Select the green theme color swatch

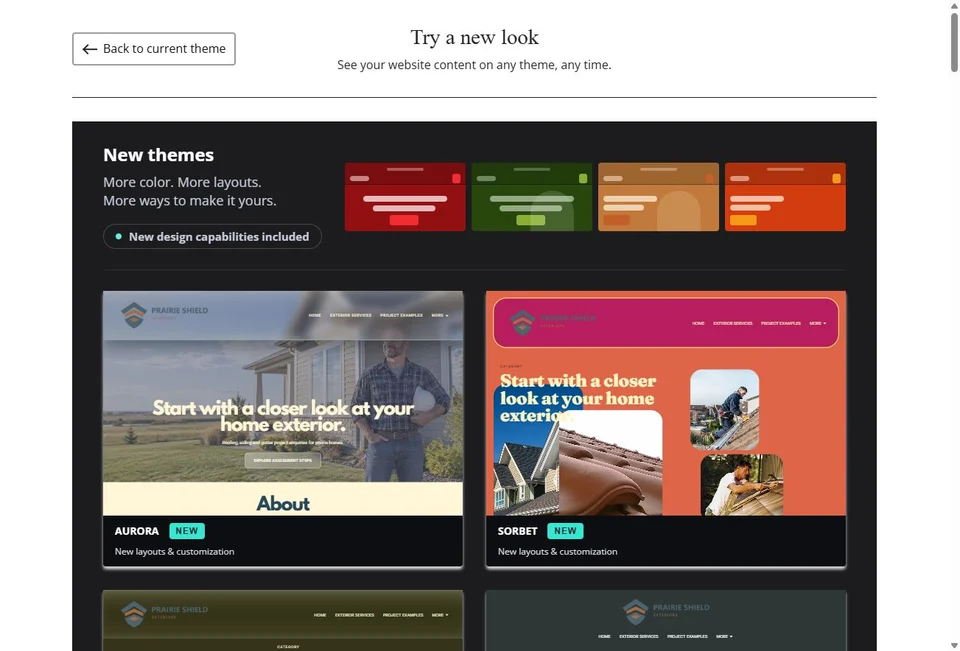click(x=531, y=197)
